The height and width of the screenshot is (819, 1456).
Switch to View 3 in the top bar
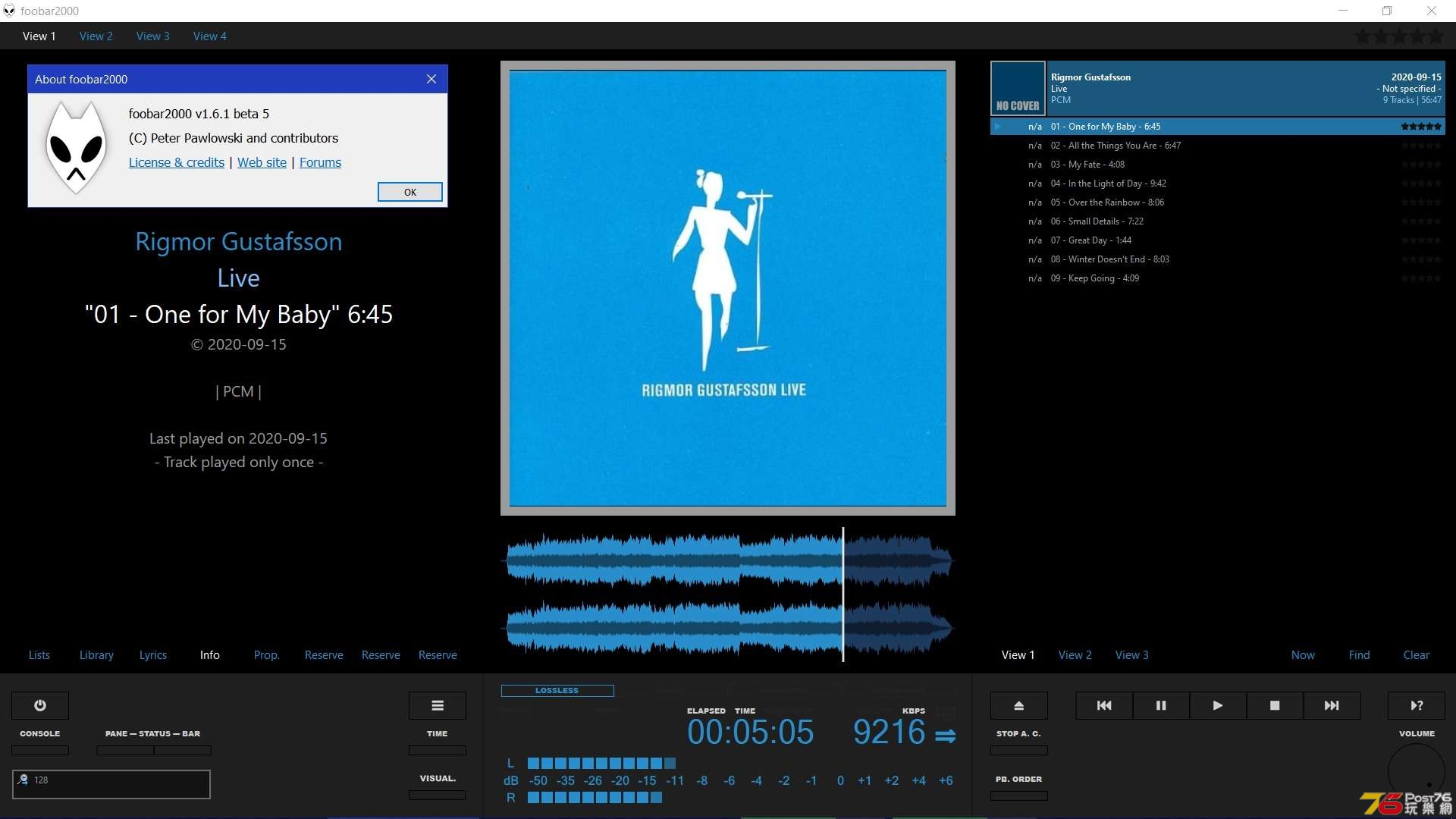pyautogui.click(x=153, y=36)
